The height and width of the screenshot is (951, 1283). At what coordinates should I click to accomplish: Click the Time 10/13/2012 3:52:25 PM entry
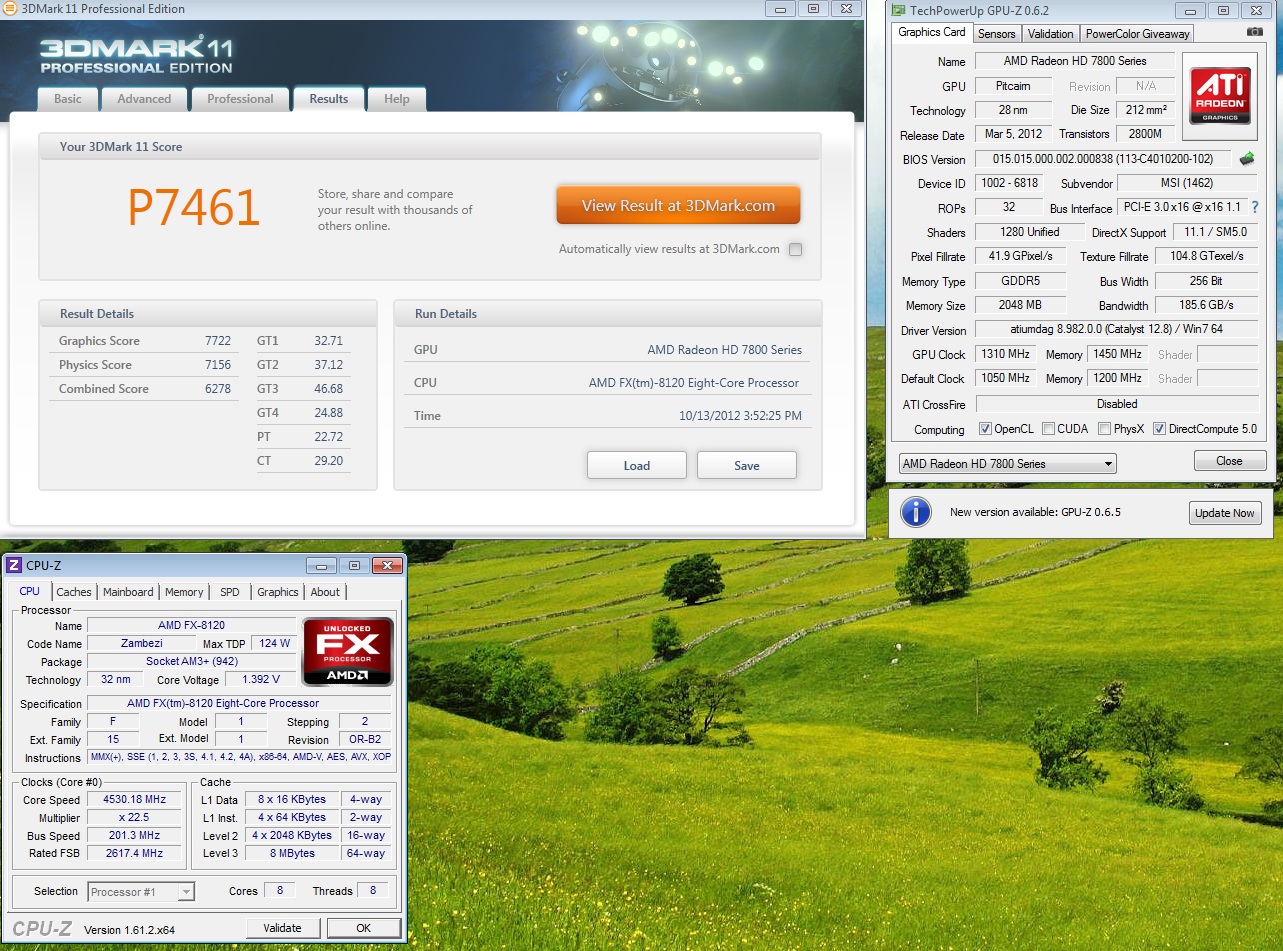tap(608, 416)
